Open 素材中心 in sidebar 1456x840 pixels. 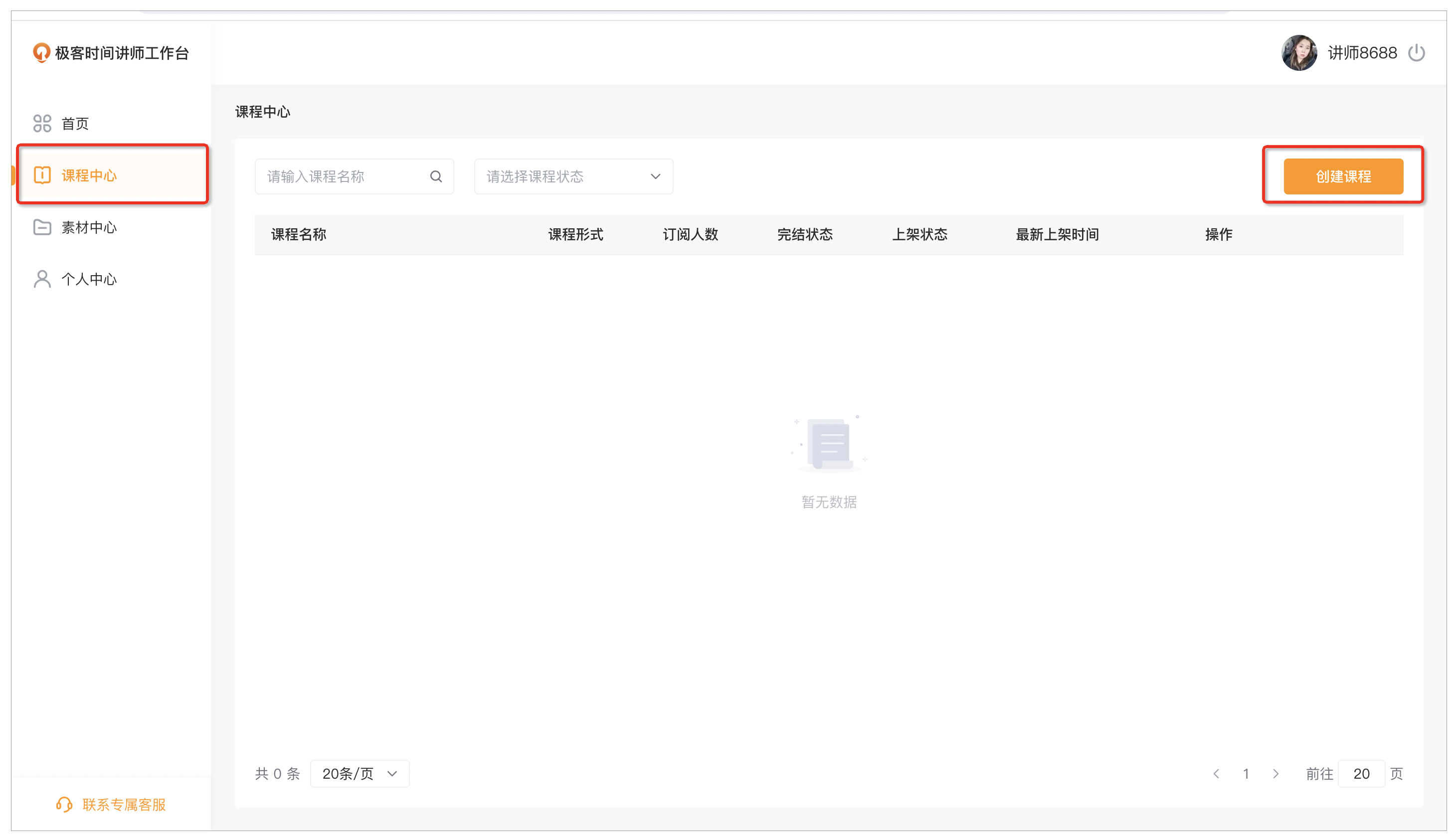point(89,227)
